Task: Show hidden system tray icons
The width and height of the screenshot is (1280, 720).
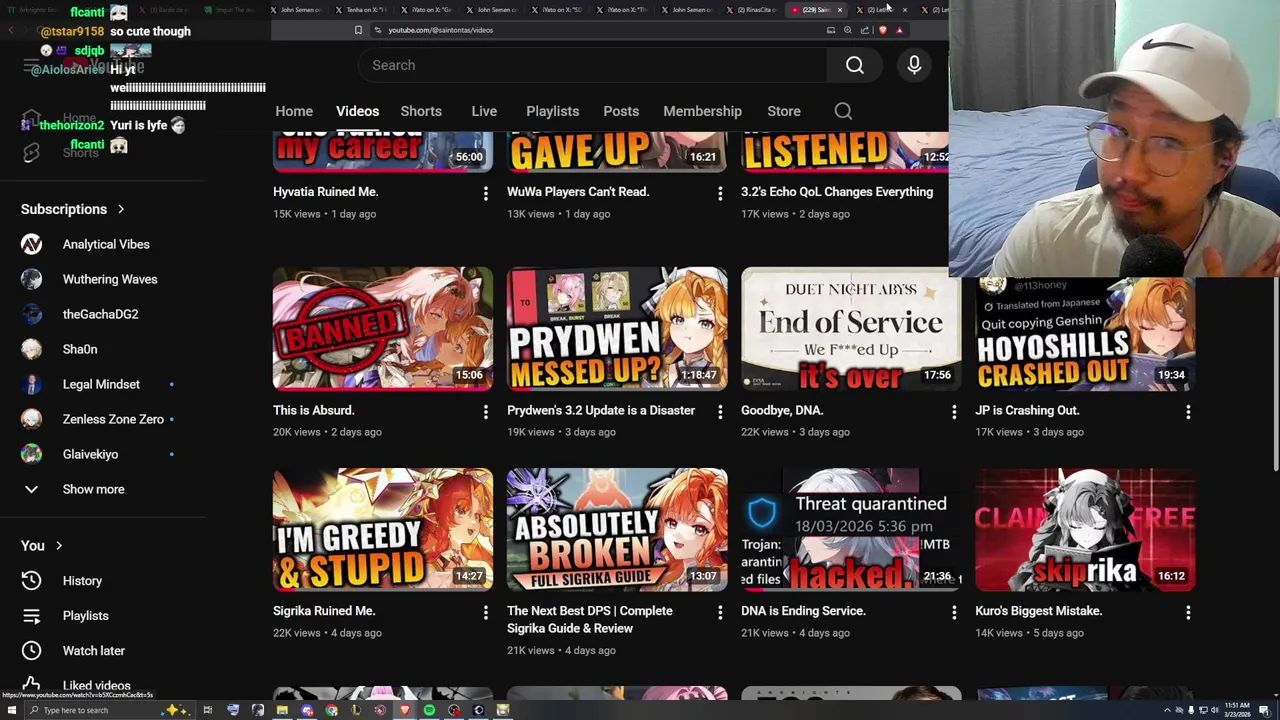Action: (x=1167, y=710)
